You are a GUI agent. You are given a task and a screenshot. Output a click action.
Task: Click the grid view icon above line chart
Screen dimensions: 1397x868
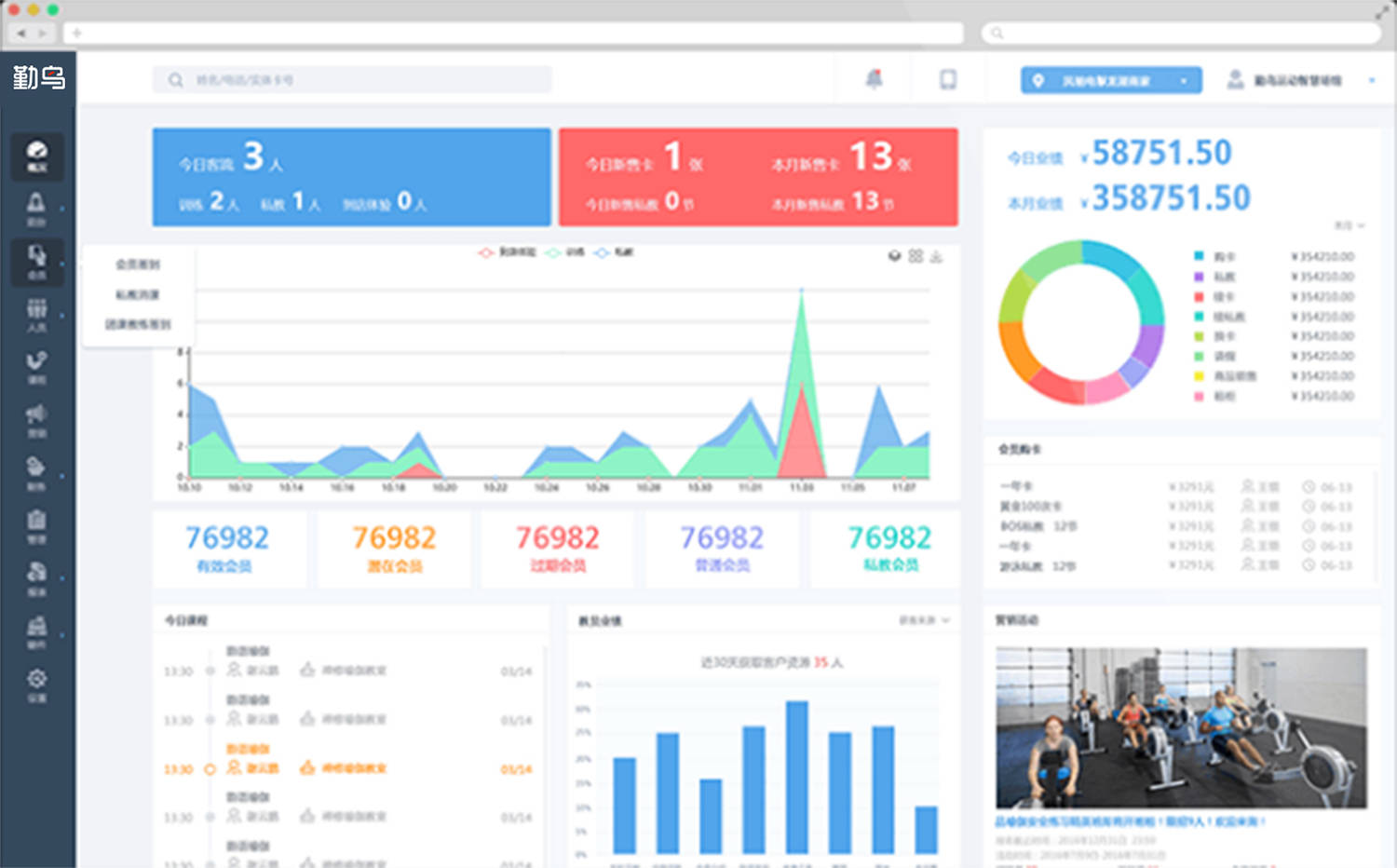coord(916,256)
